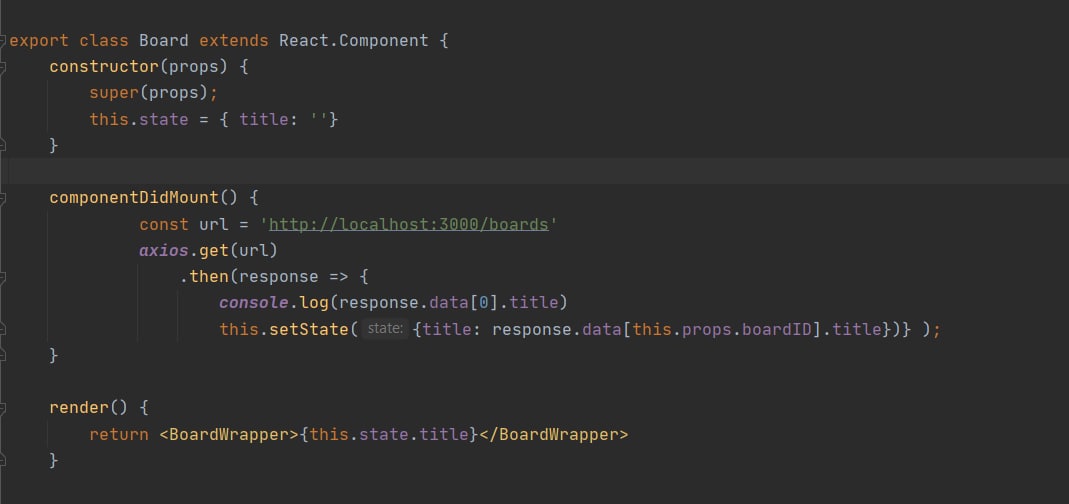Collapse the componentDidMount method fold marker

3,198
